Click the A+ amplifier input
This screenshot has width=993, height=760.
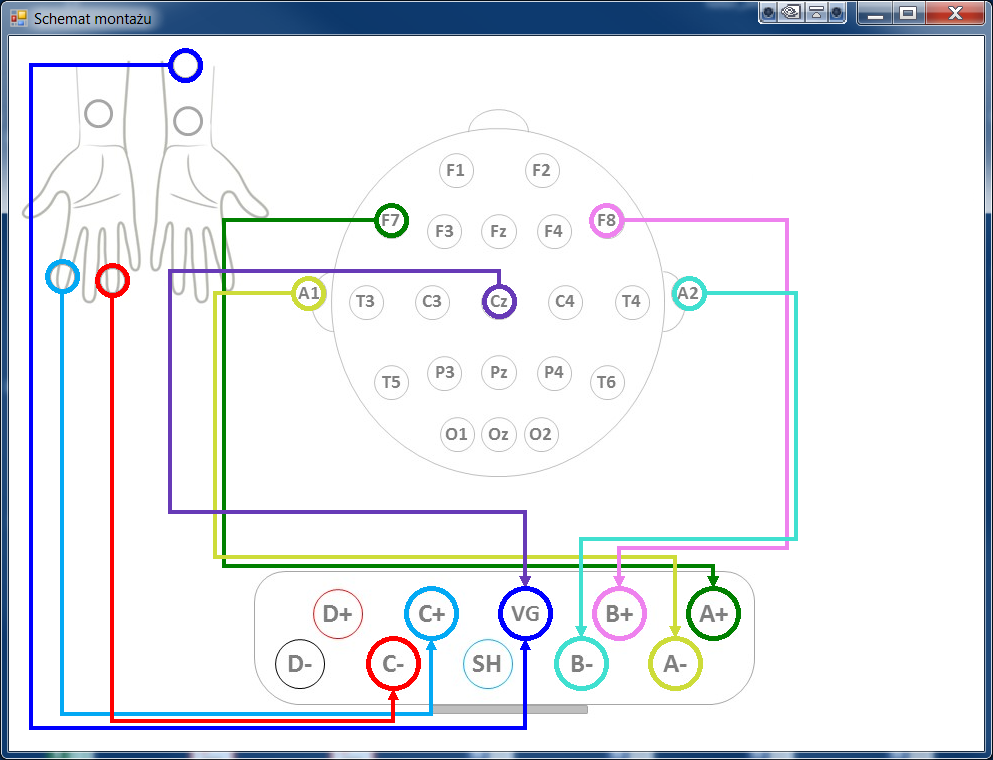[x=713, y=614]
